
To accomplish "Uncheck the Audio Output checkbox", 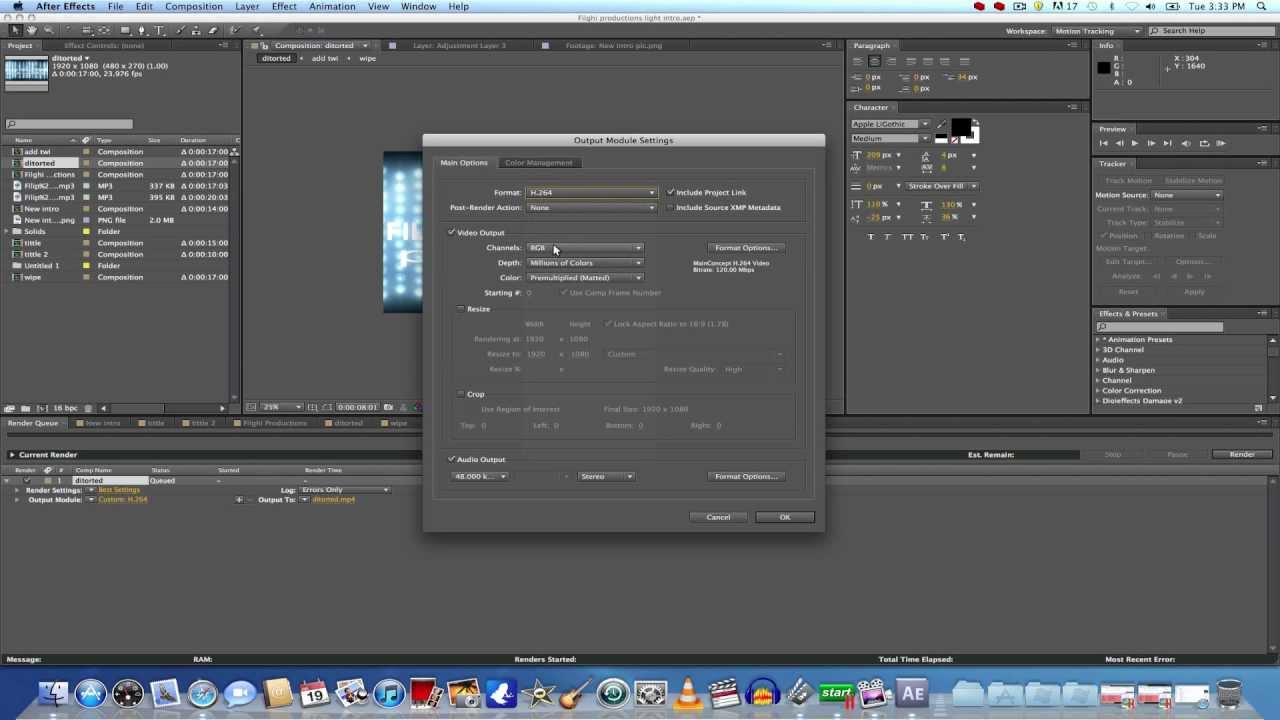I will click(452, 460).
